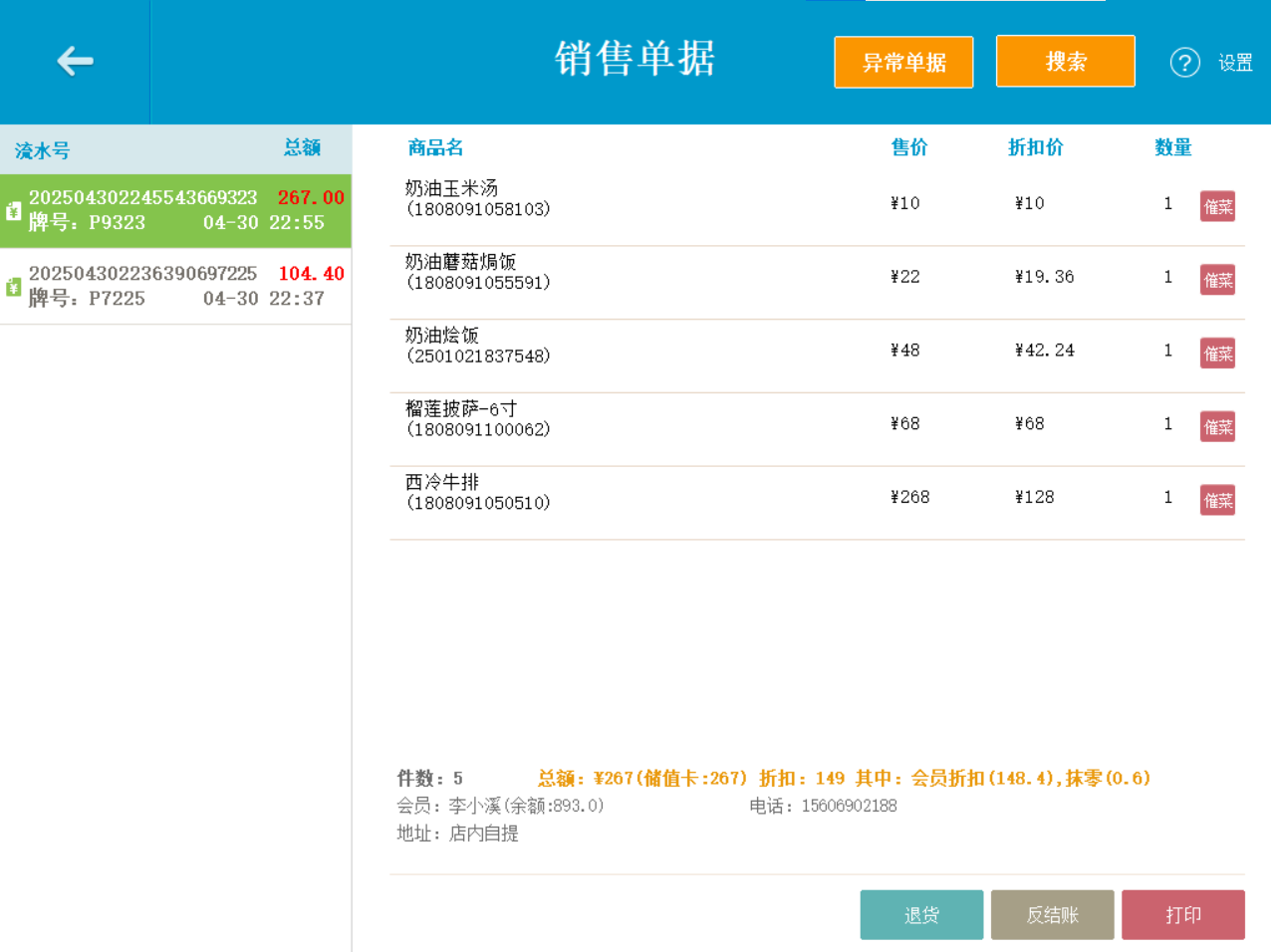Click the ¥22 sale price

(x=904, y=277)
